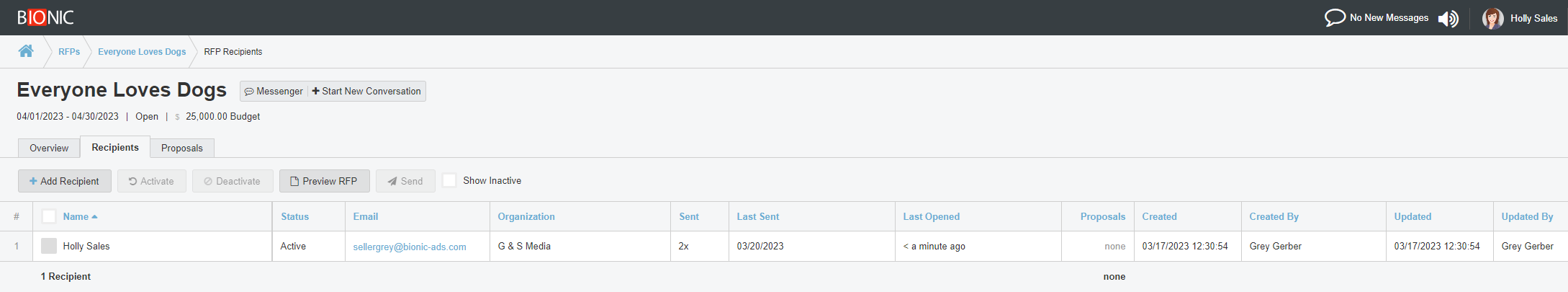The image size is (1568, 292).
Task: Open the messages speech bubble icon
Action: [x=1335, y=17]
